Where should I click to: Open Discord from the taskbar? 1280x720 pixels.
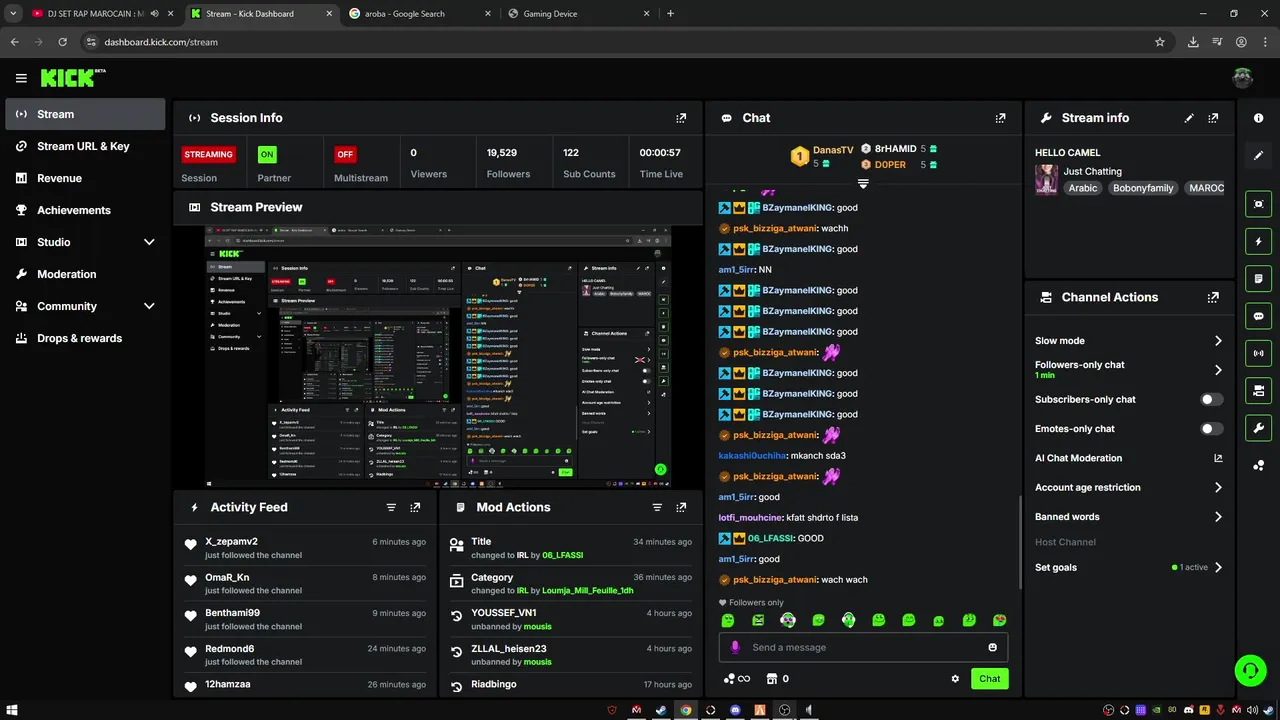735,710
